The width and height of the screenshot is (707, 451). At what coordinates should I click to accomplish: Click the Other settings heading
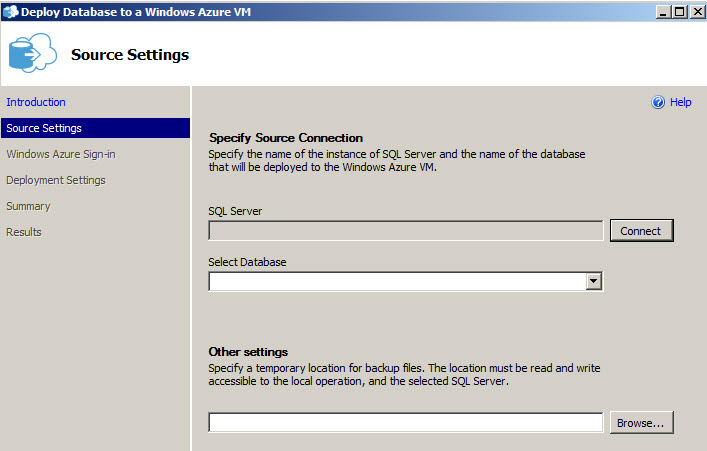coord(248,352)
